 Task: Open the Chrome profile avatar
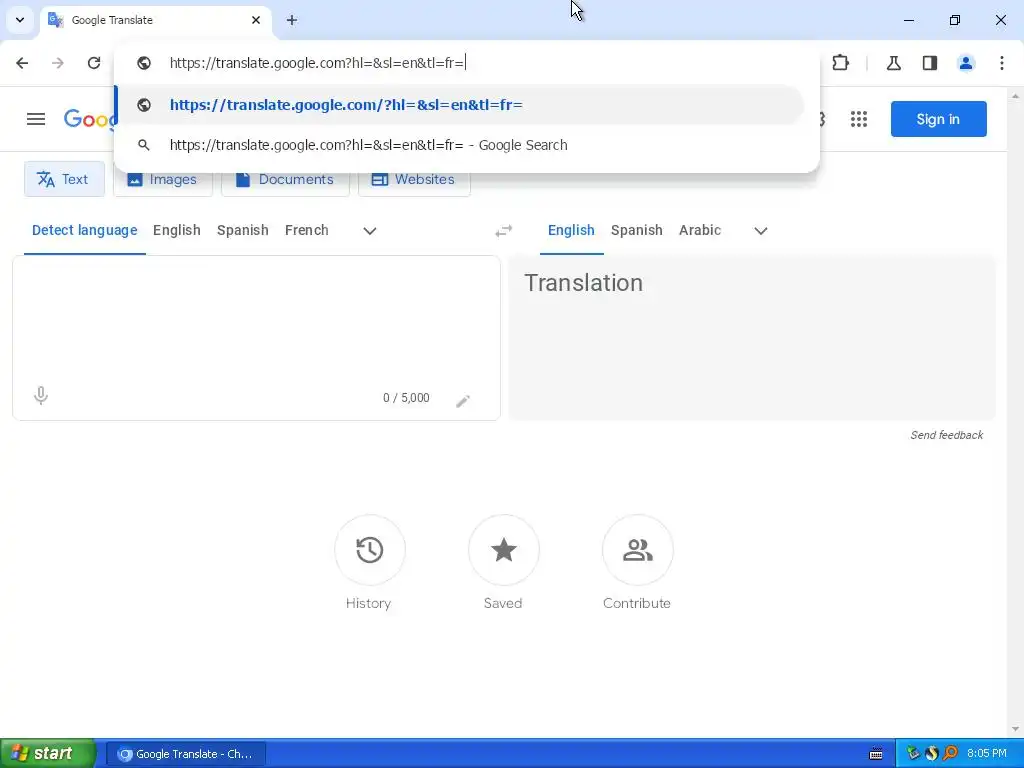966,63
